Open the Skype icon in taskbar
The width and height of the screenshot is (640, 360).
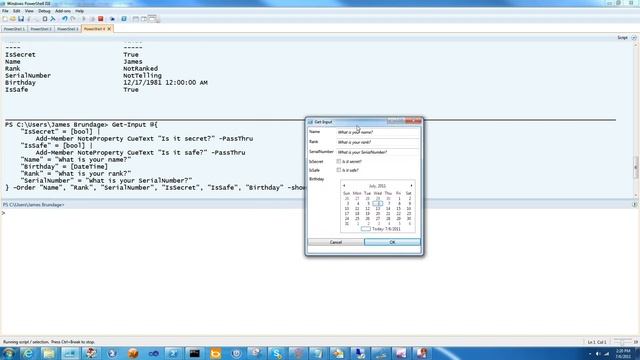coord(277,353)
